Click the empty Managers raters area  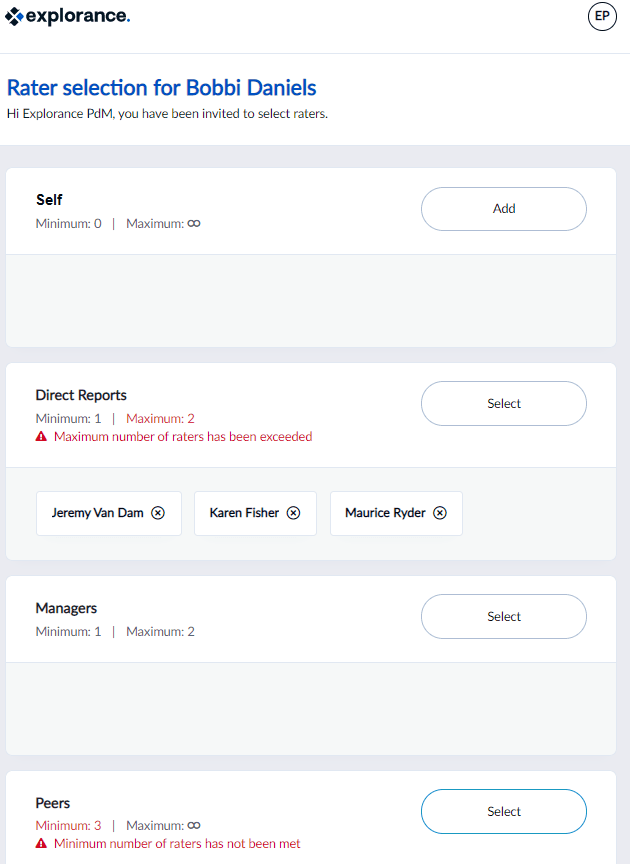point(311,709)
